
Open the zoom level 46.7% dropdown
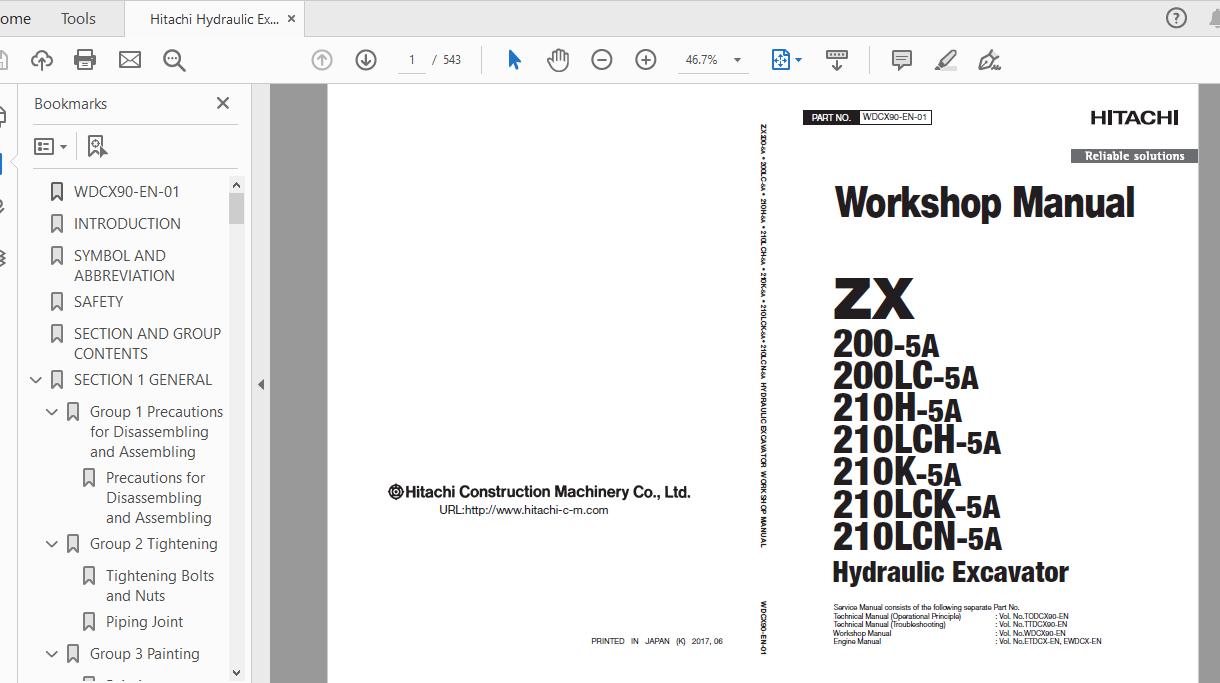click(x=738, y=60)
